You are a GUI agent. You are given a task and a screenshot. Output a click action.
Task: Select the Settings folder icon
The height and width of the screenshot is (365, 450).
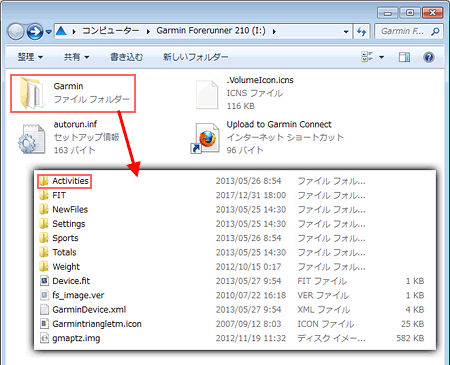(x=44, y=224)
